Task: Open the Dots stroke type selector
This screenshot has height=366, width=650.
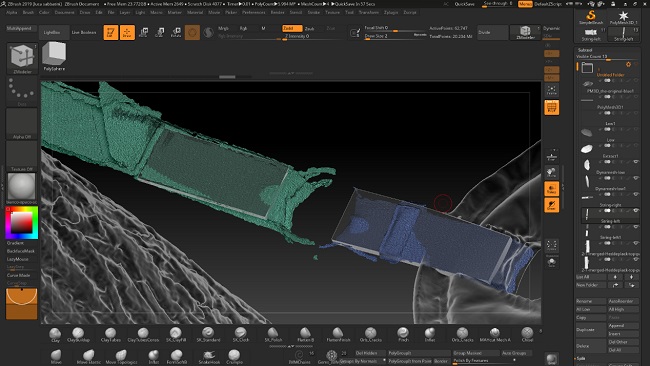Action: click(22, 91)
